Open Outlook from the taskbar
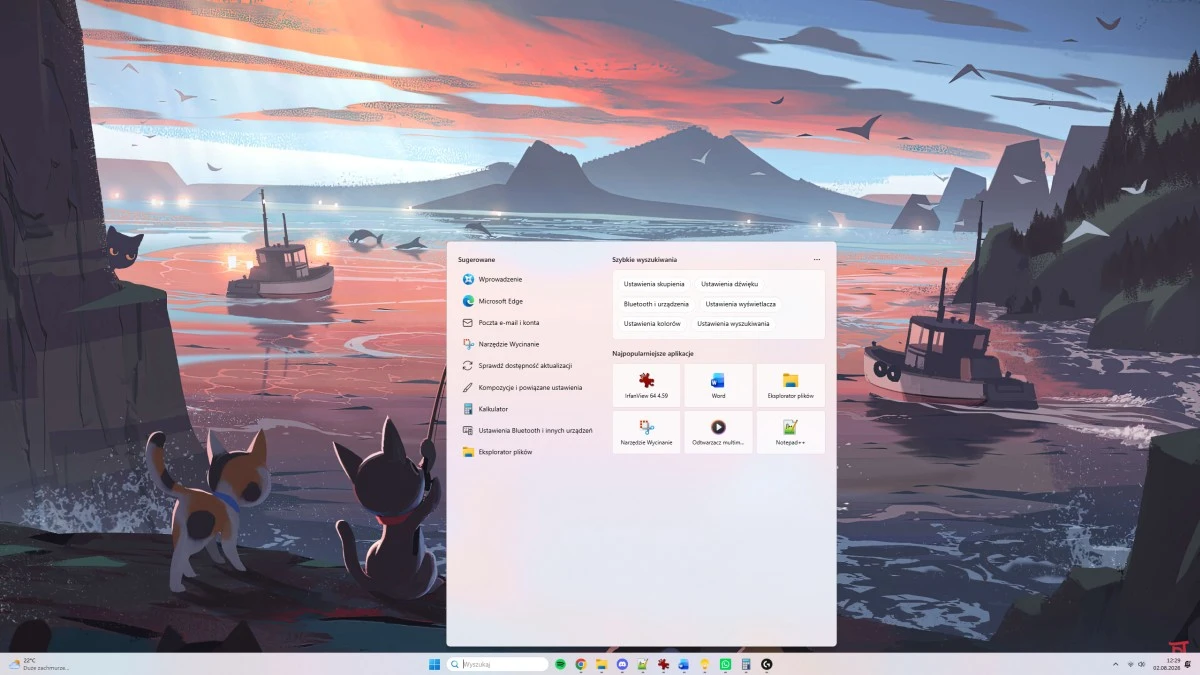 point(684,664)
